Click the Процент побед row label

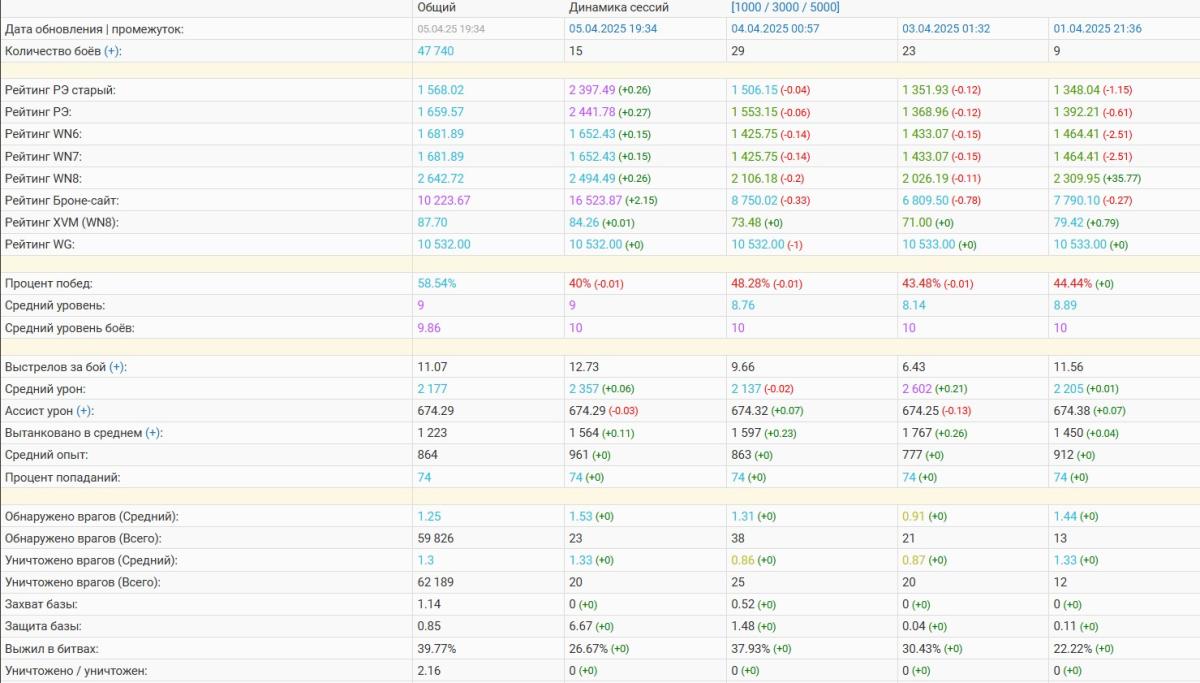tap(49, 283)
